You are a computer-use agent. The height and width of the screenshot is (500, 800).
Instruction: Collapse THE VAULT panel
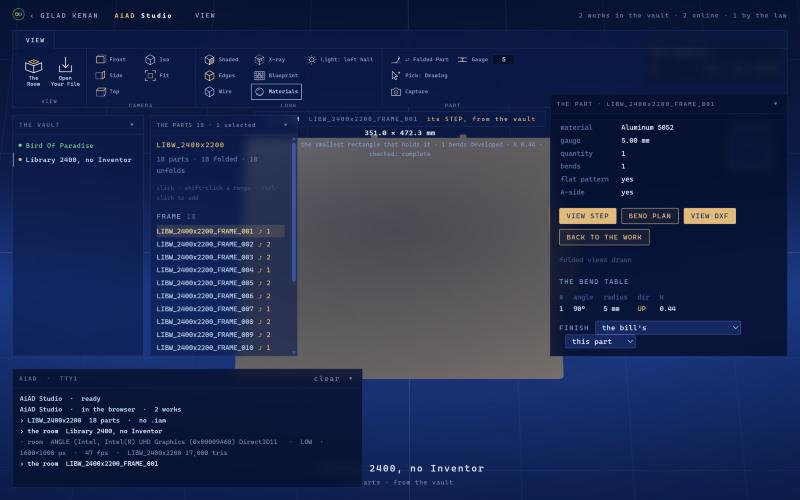tap(132, 124)
